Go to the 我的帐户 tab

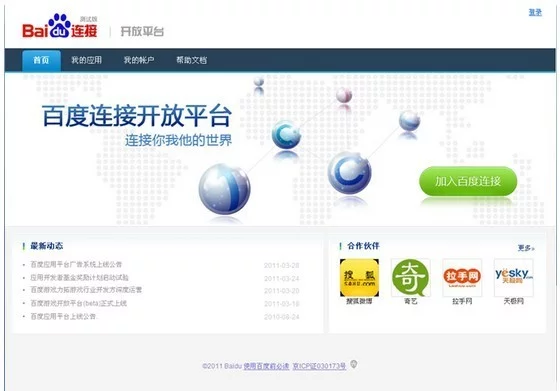tap(139, 60)
